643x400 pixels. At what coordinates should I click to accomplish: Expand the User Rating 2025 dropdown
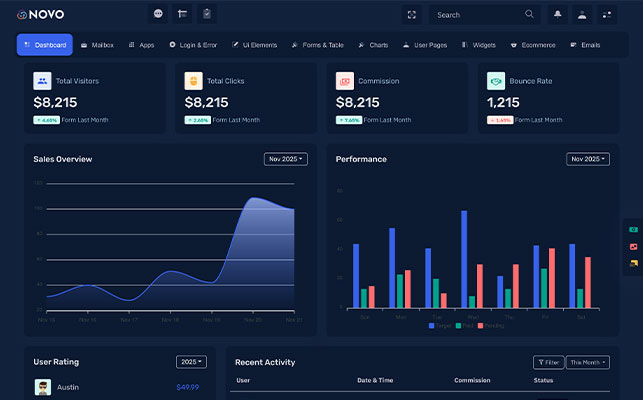pos(191,362)
